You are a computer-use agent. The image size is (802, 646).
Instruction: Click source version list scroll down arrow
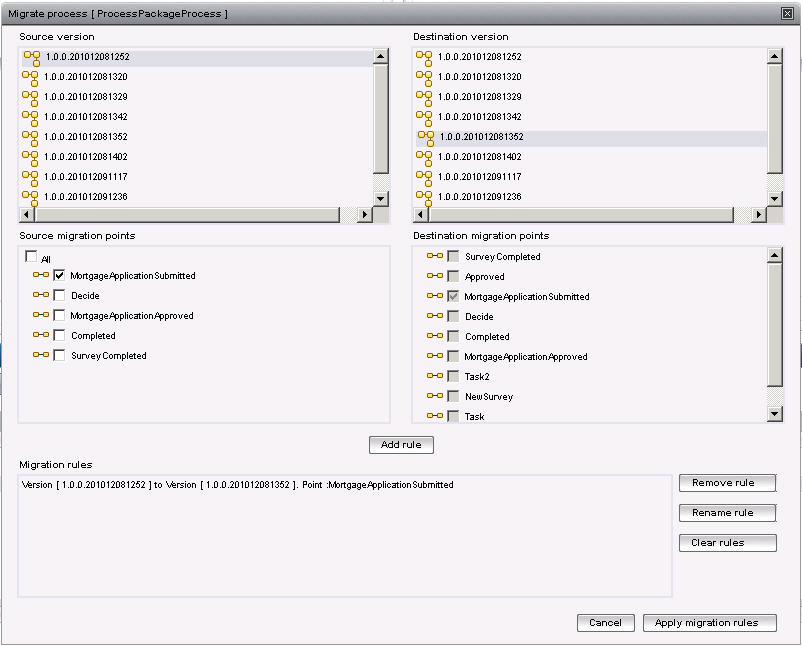pyautogui.click(x=381, y=198)
